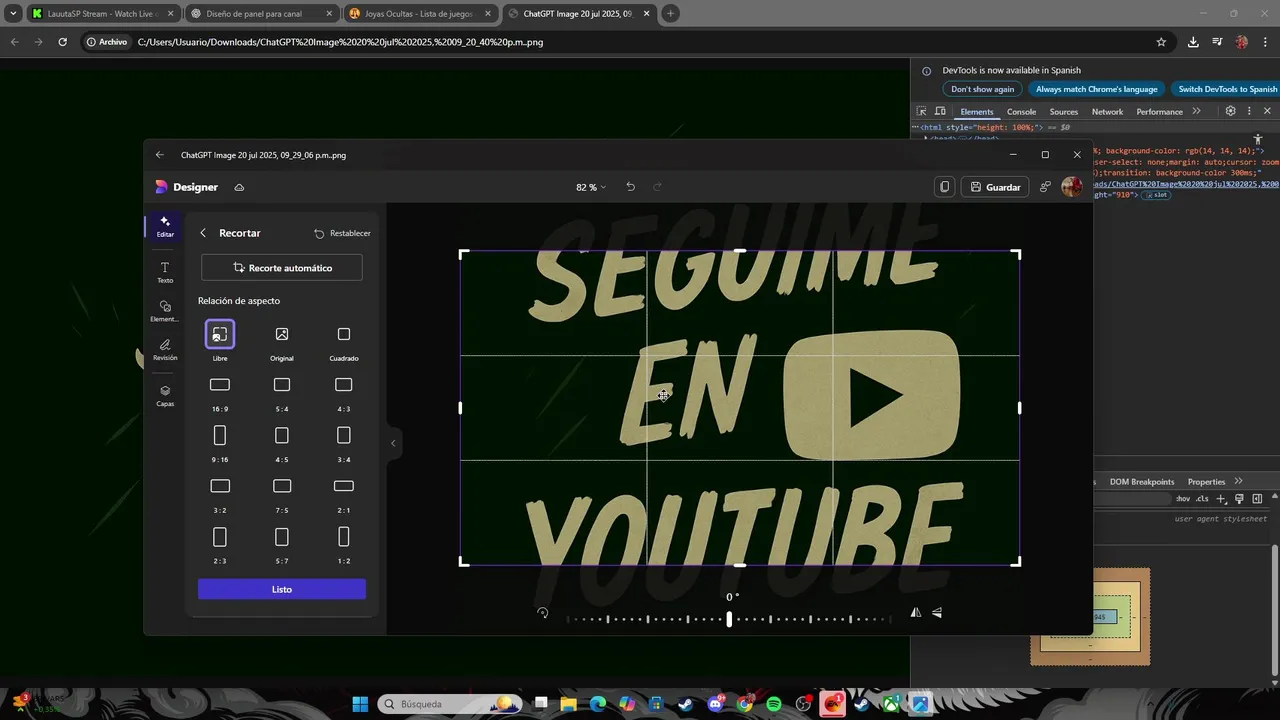
Task: Open the DOM Breakpoints tab
Action: 1142,481
